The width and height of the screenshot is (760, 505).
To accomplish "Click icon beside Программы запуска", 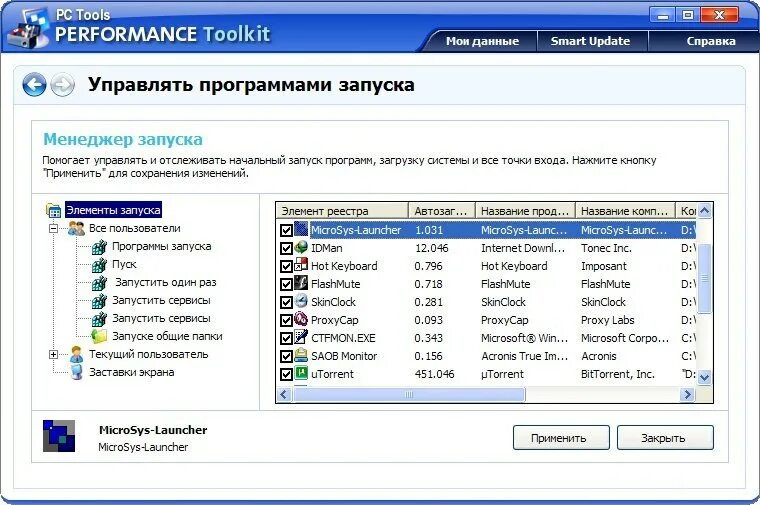I will click(99, 247).
